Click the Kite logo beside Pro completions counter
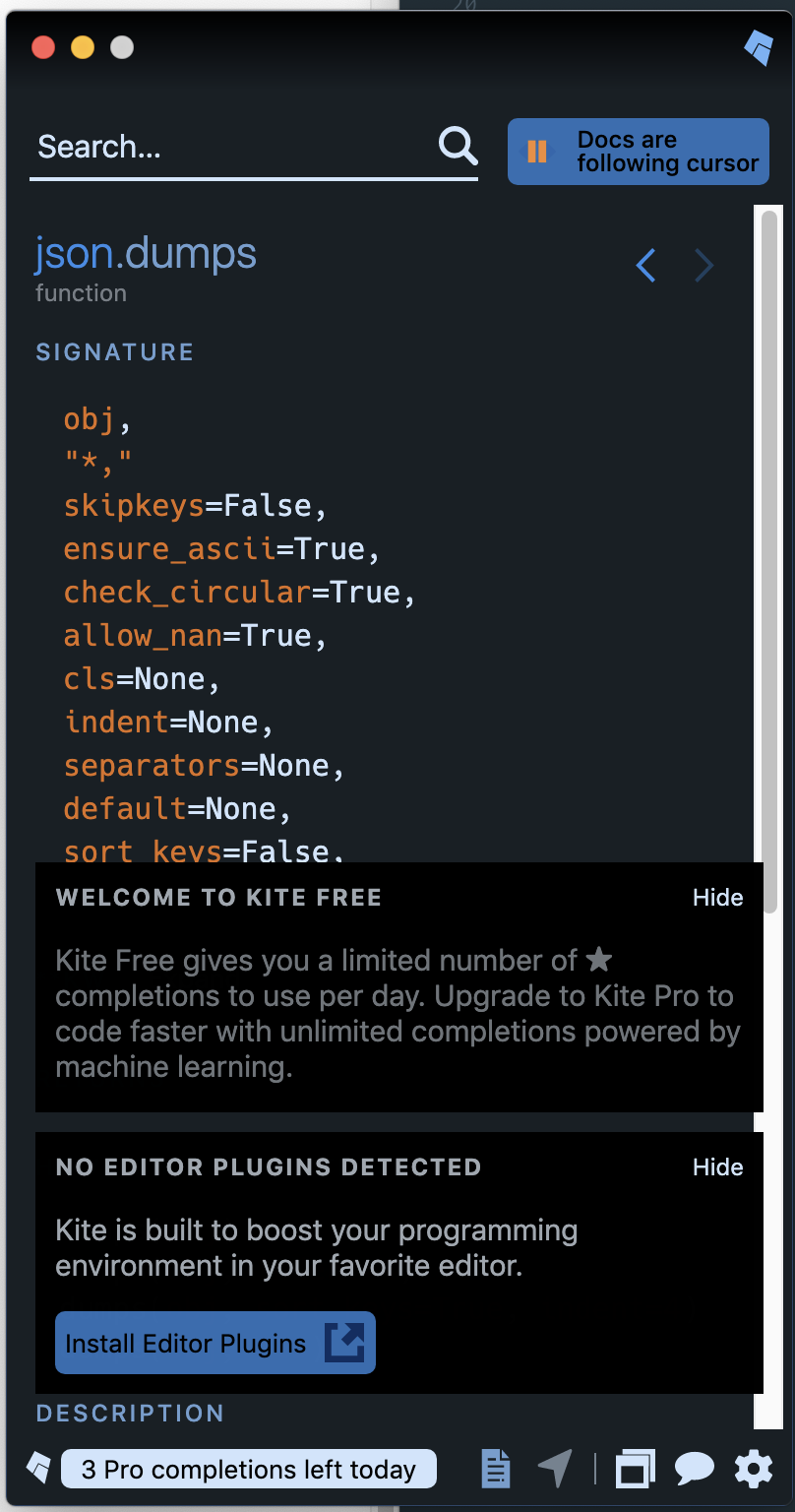 tap(37, 1468)
